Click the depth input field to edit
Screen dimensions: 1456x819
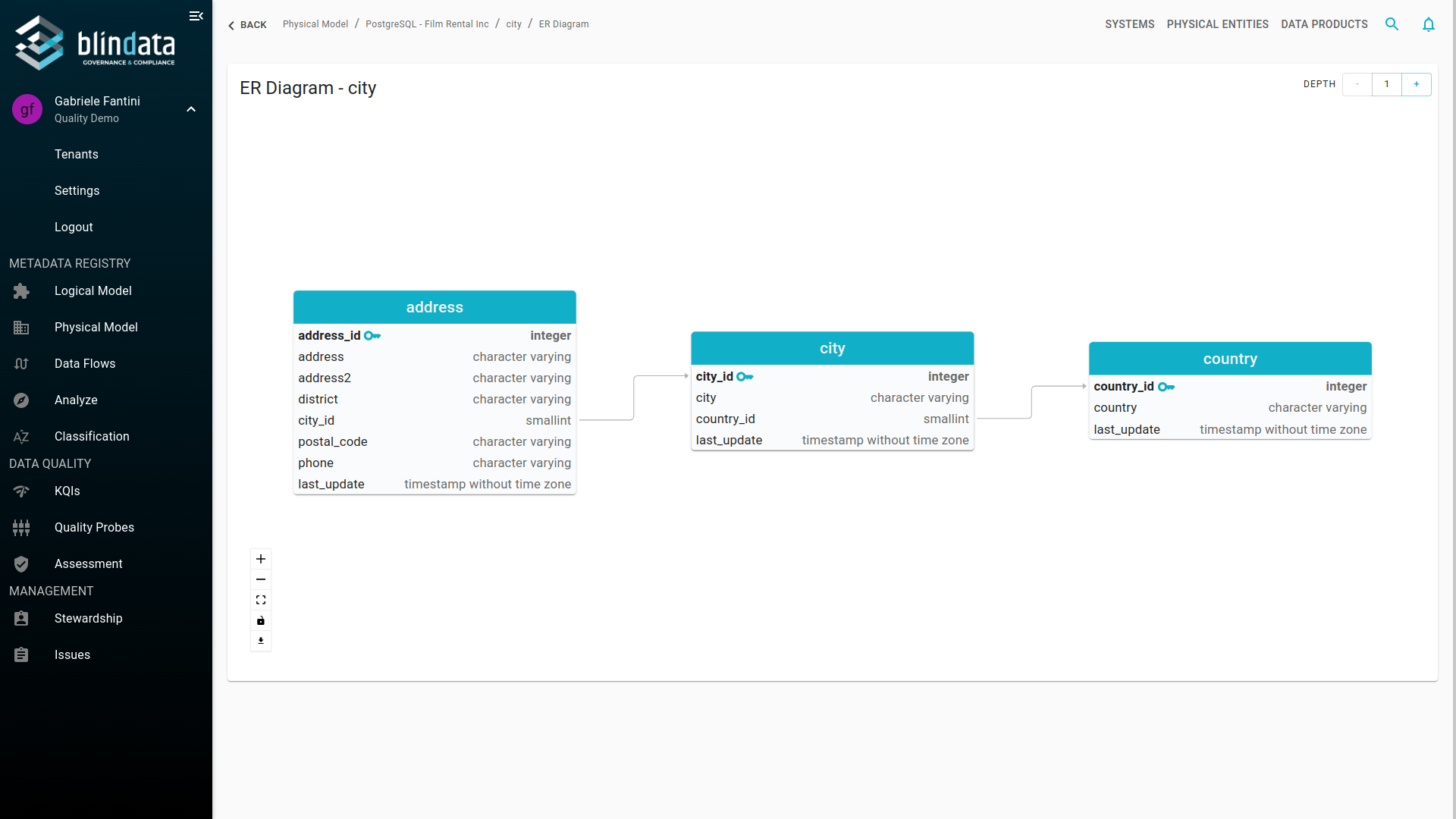click(1388, 83)
